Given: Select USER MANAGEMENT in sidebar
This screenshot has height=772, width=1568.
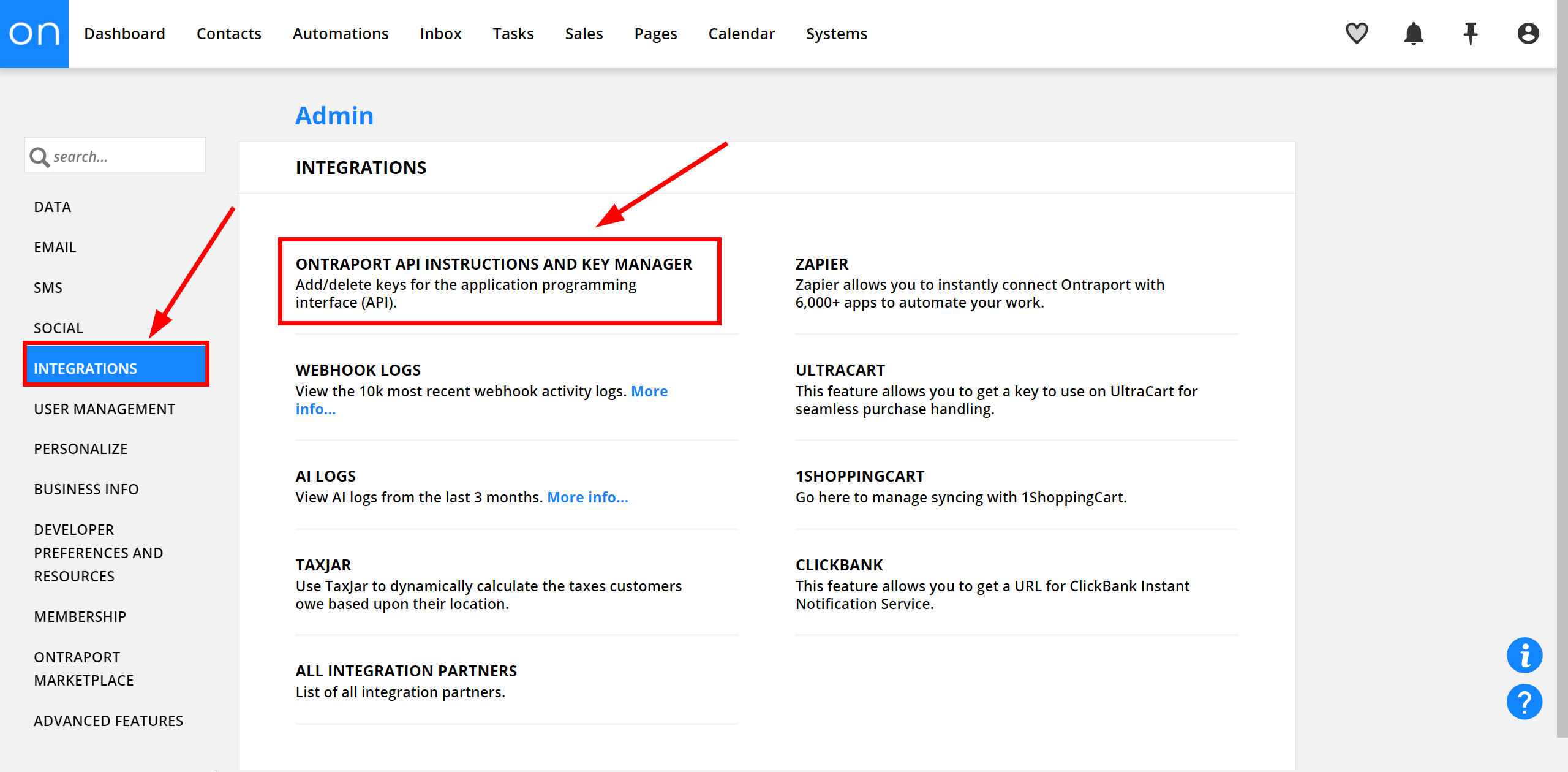Looking at the screenshot, I should (105, 409).
